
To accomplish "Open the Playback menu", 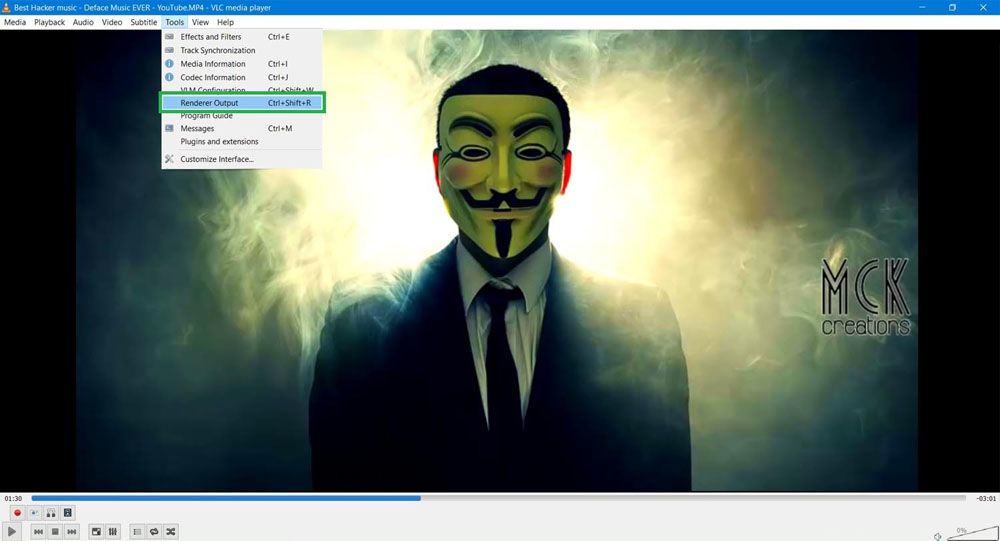I will pyautogui.click(x=49, y=22).
